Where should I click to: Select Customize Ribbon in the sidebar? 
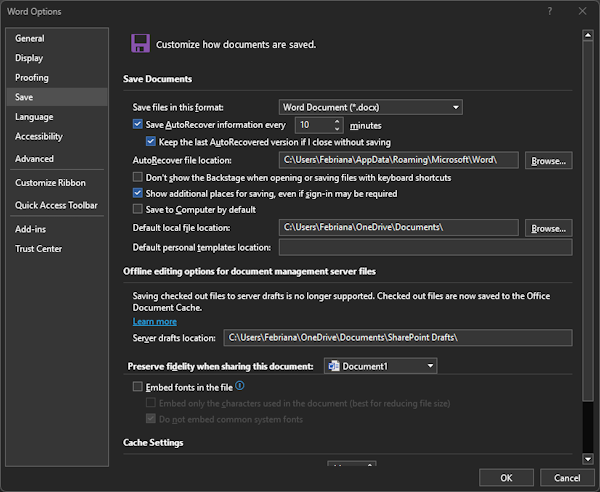tap(50, 183)
